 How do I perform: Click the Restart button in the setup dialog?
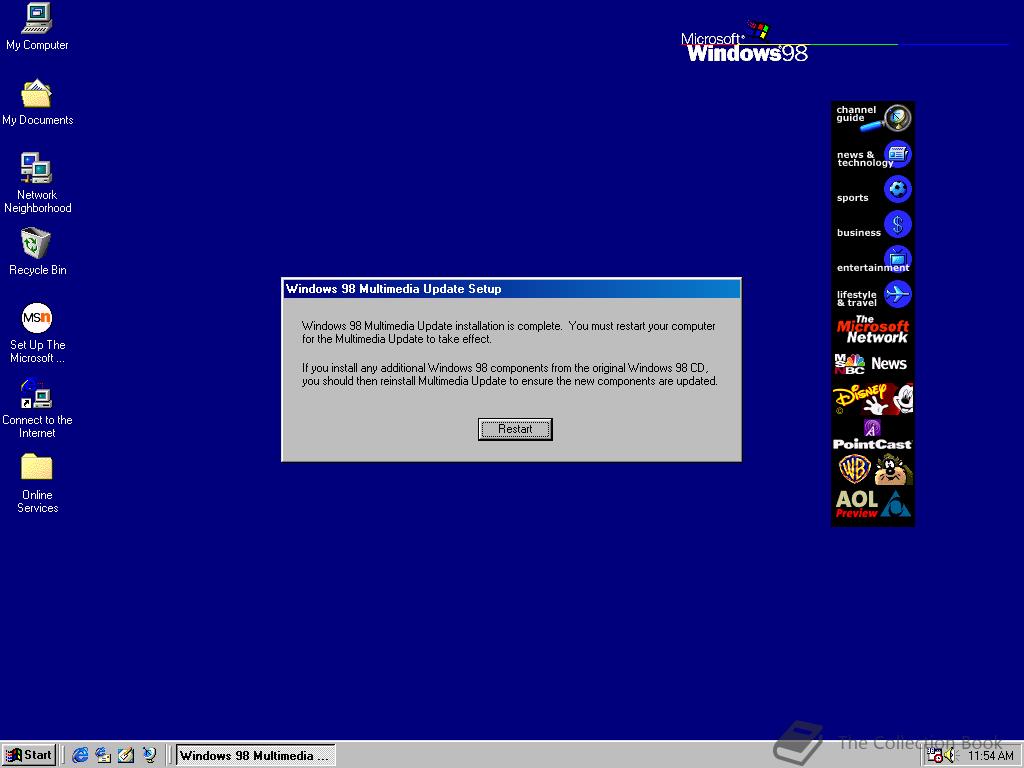pyautogui.click(x=515, y=429)
